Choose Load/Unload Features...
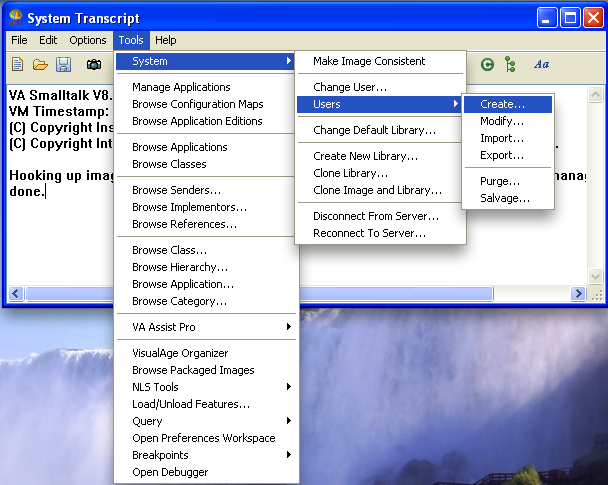Image resolution: width=608 pixels, height=485 pixels. [x=206, y=404]
